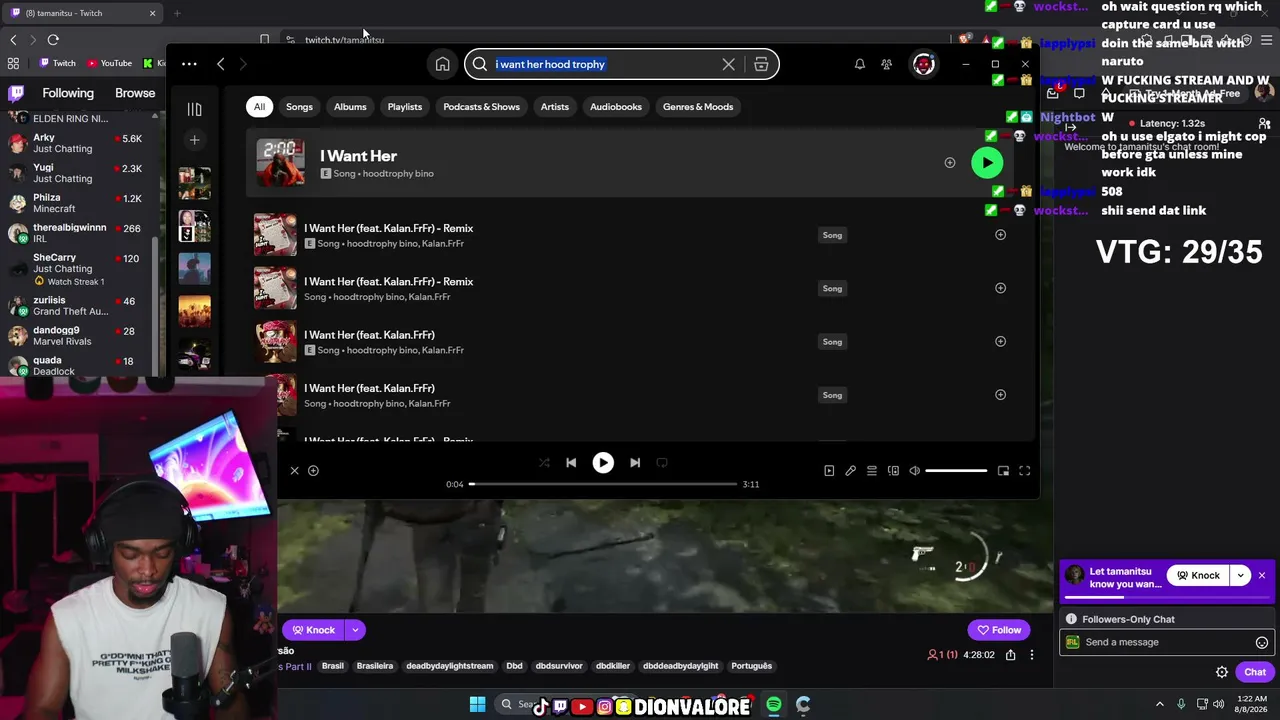Open Philza channel in Twitch sidebar
The image size is (1280, 720).
pyautogui.click(x=75, y=203)
